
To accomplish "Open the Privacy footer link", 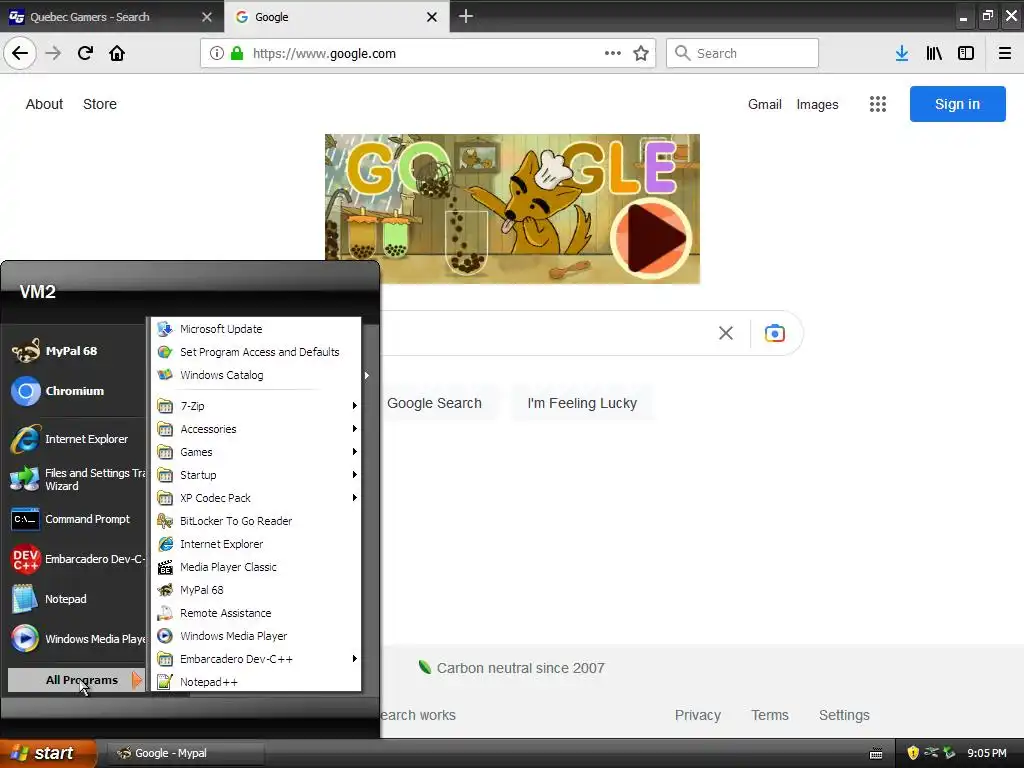I will point(697,715).
